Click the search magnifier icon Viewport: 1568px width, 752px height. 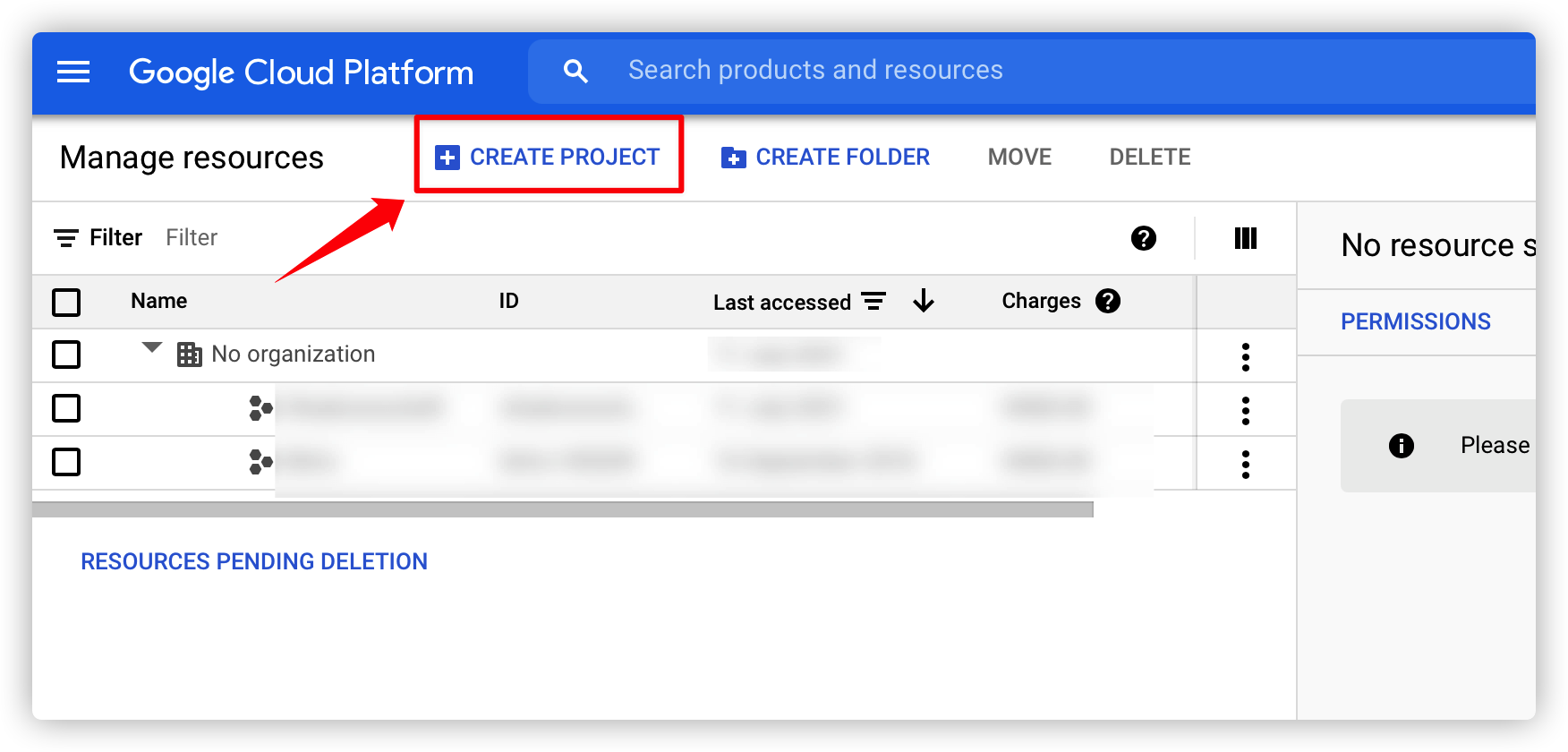pos(575,72)
